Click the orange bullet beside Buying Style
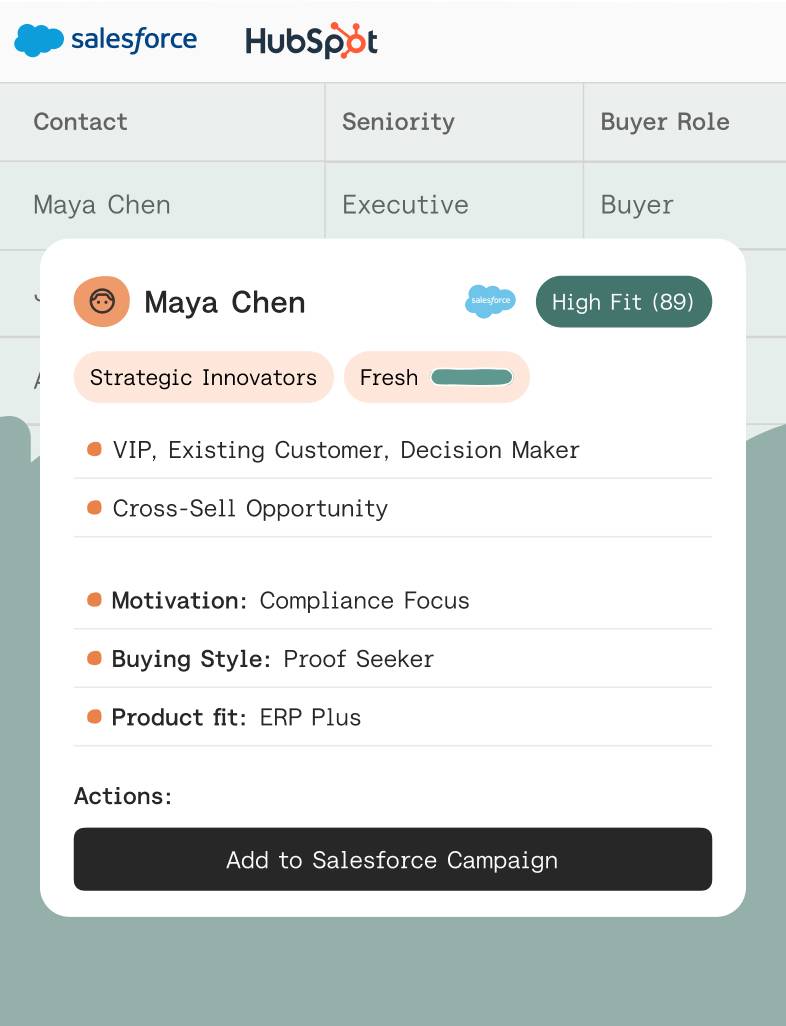Viewport: 786px width, 1026px height. pos(94,658)
